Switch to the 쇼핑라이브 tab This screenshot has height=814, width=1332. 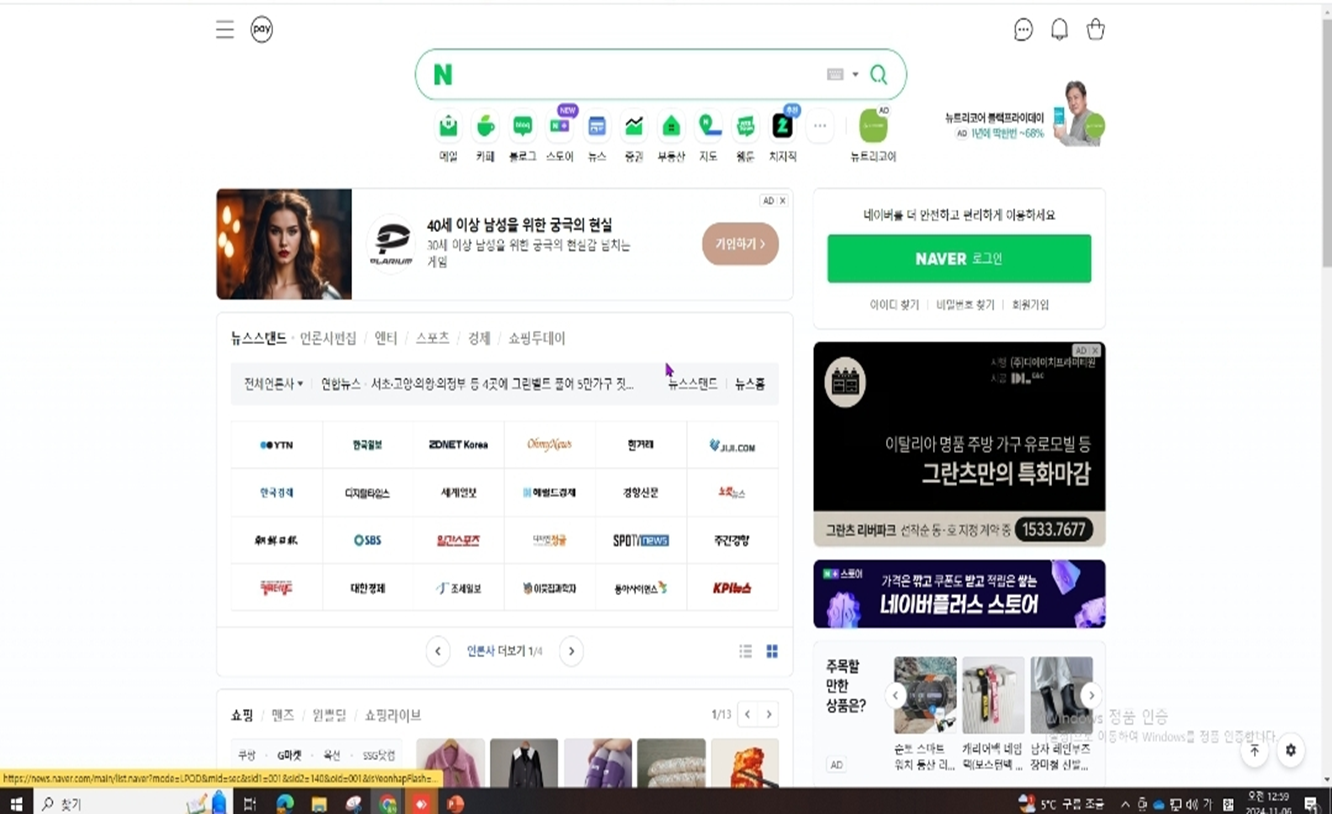point(393,715)
